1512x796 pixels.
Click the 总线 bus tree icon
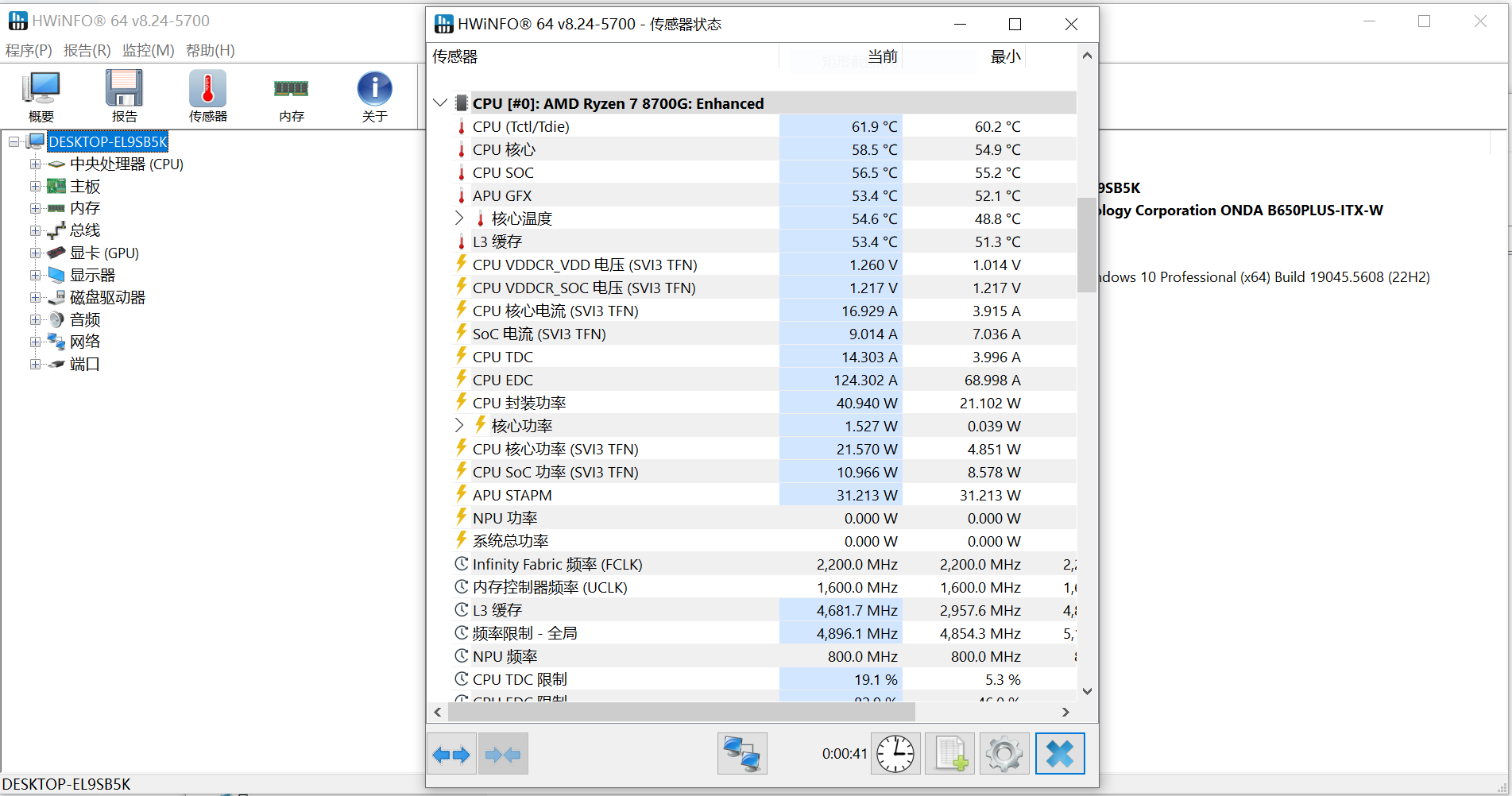tap(56, 230)
